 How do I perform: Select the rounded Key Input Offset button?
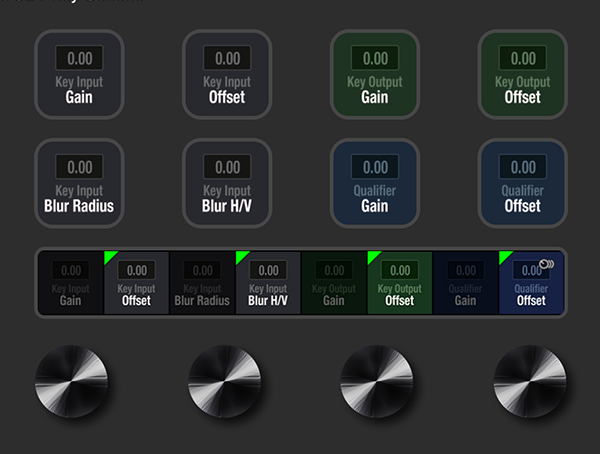point(227,74)
